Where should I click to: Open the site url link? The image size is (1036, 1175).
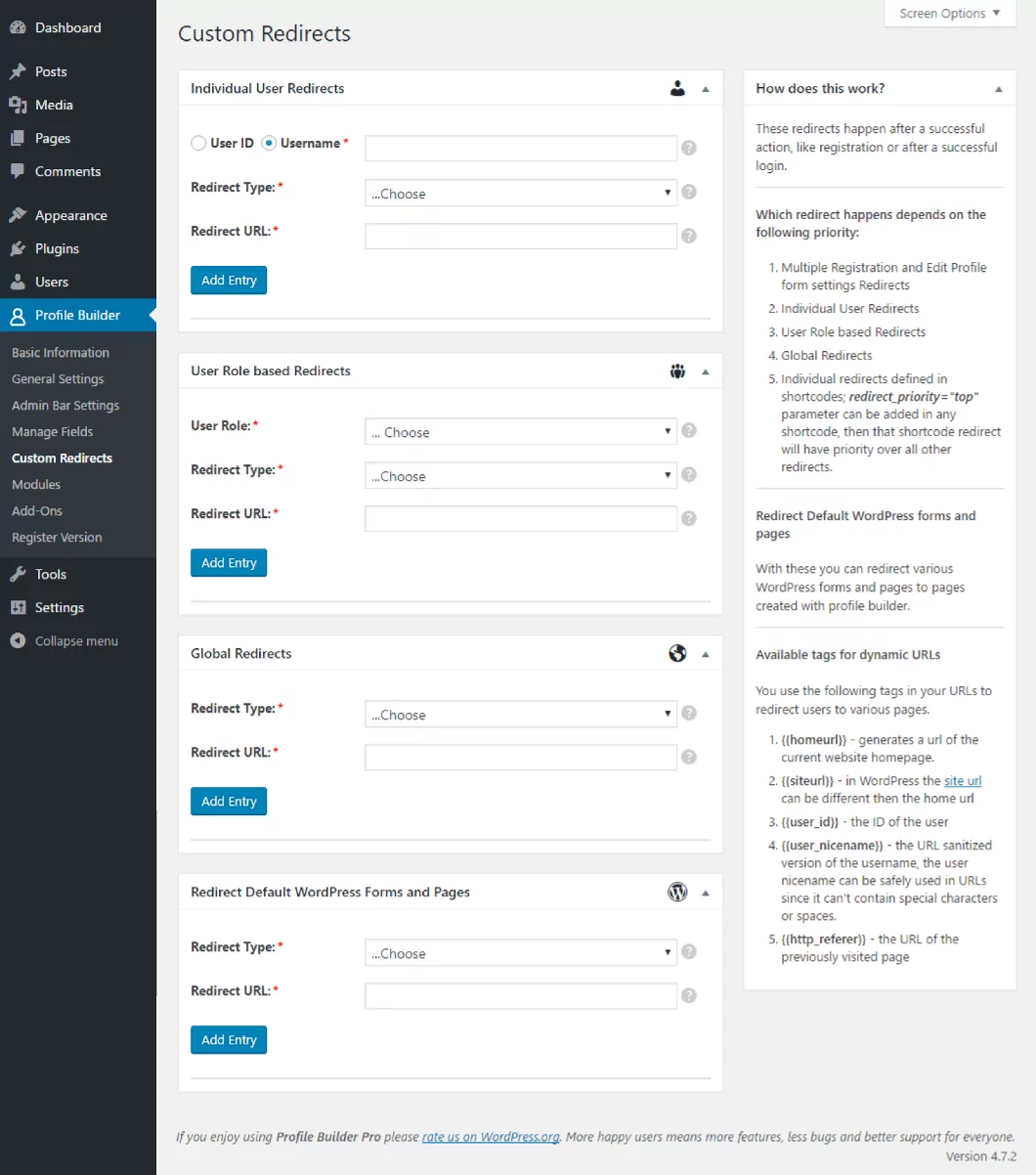click(963, 781)
